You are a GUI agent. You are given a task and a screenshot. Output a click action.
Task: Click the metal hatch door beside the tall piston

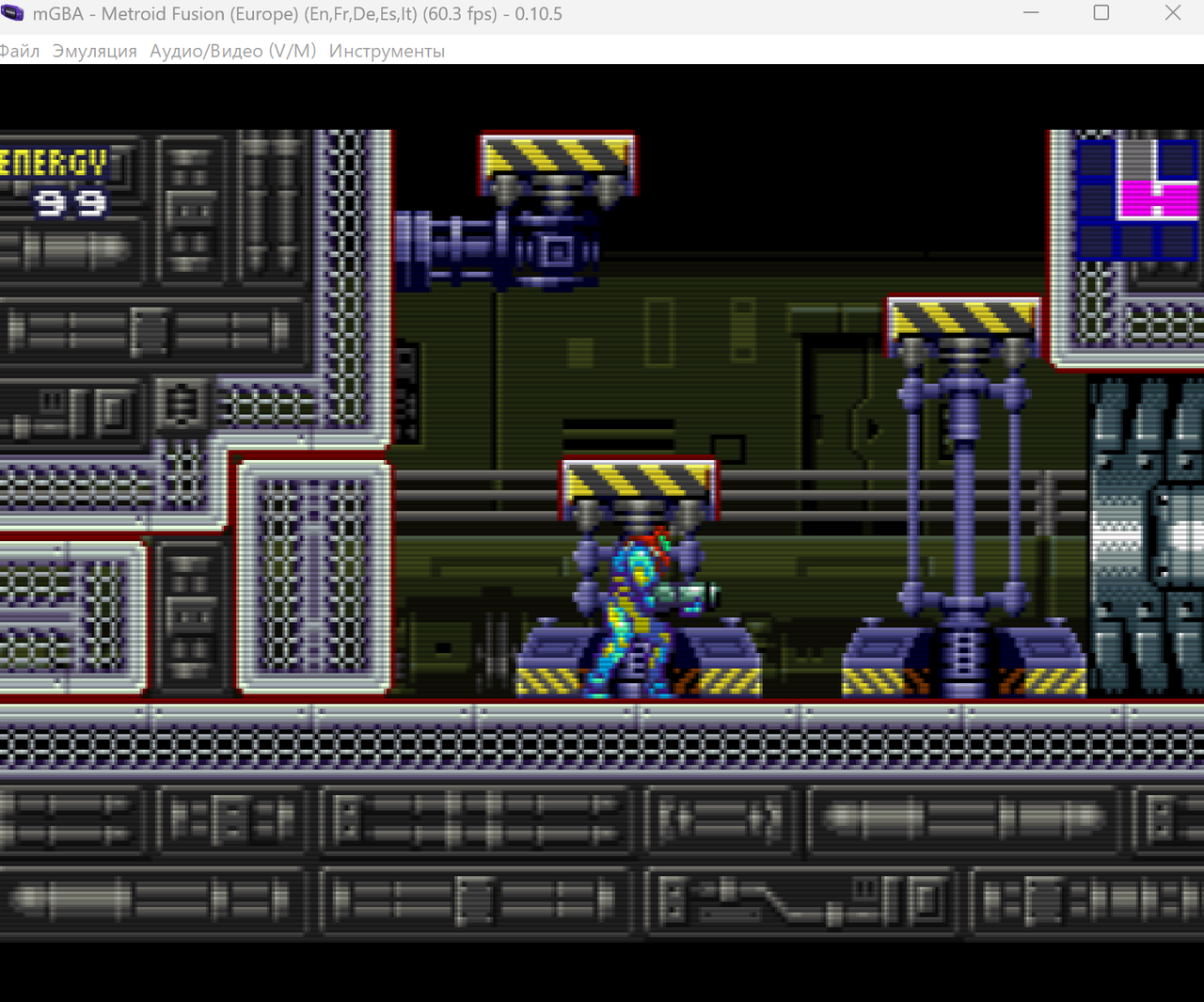[1146, 536]
